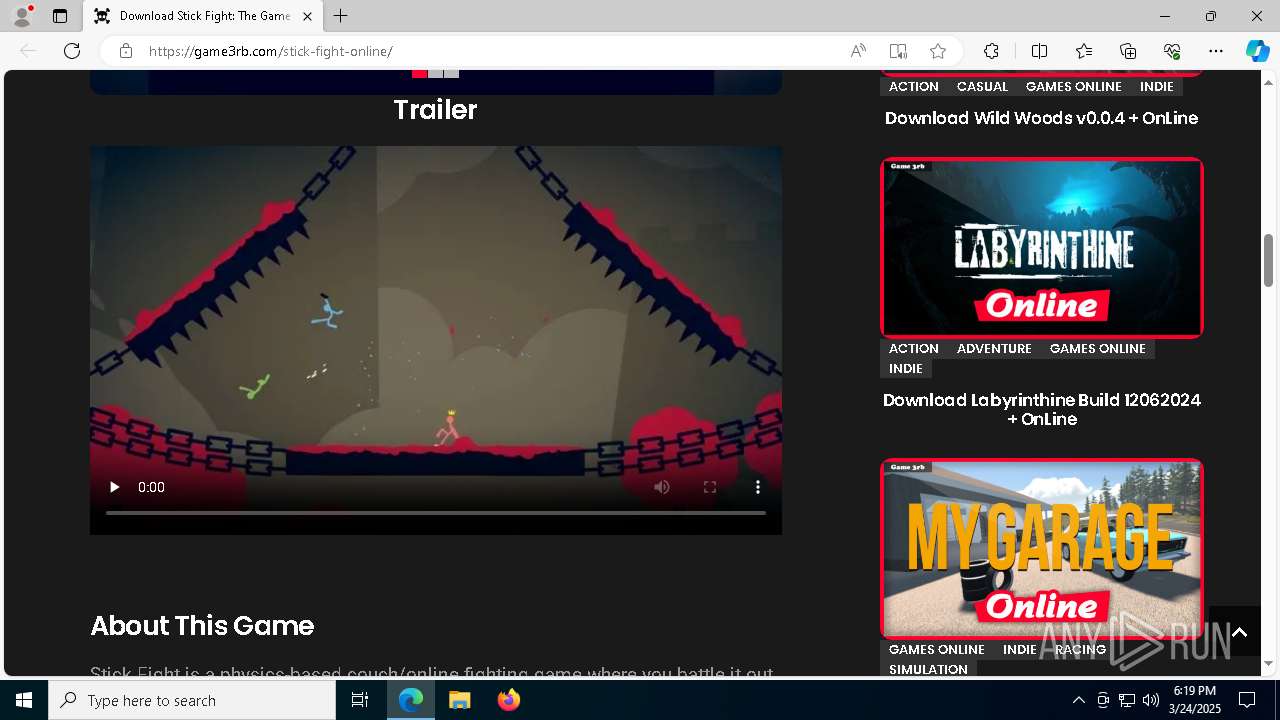Activate Read aloud icon
This screenshot has height=720, width=1280.
pyautogui.click(x=858, y=51)
